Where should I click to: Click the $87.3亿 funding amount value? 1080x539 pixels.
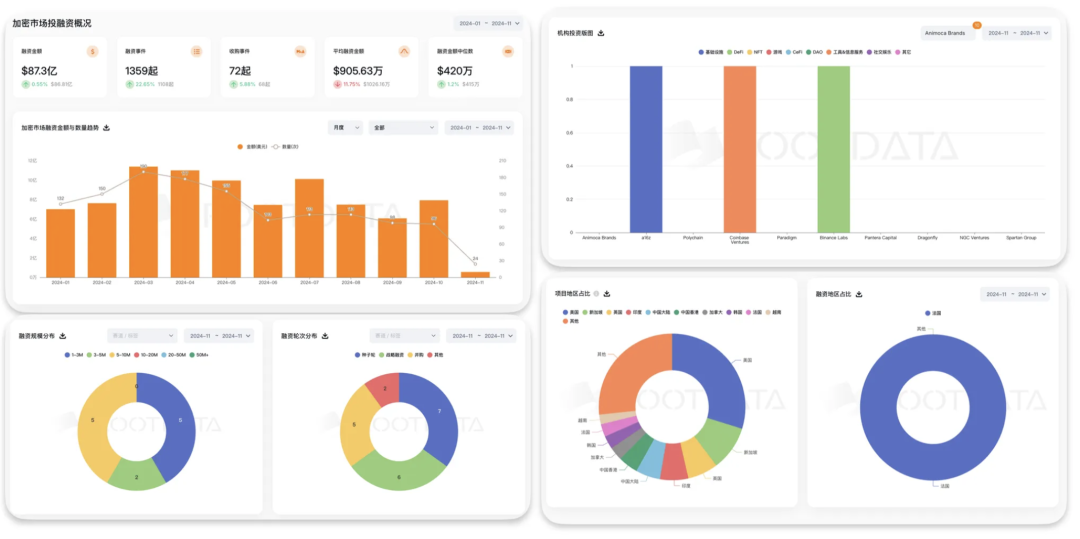point(39,70)
